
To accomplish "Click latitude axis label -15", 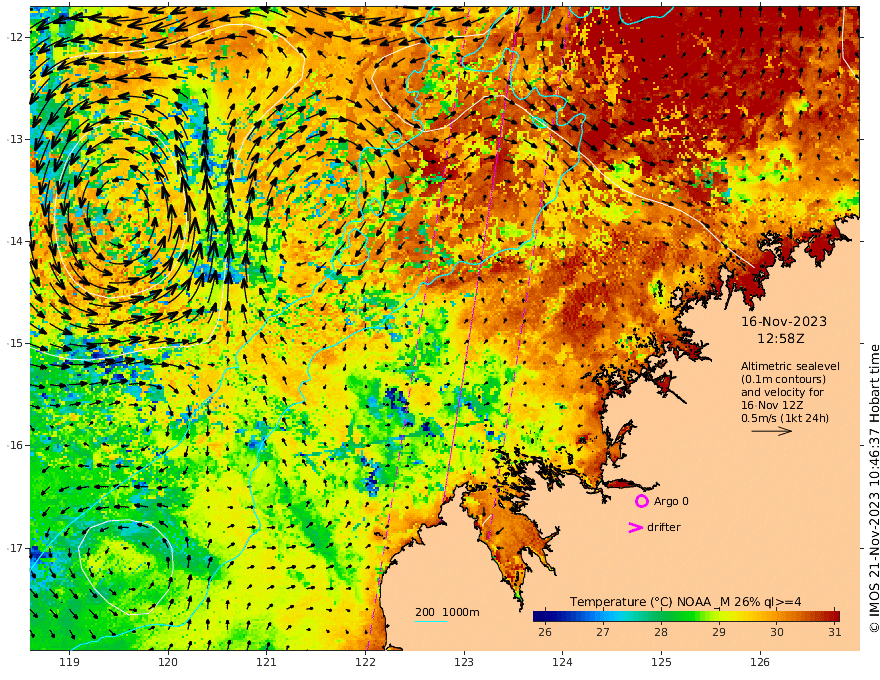I will click(14, 343).
